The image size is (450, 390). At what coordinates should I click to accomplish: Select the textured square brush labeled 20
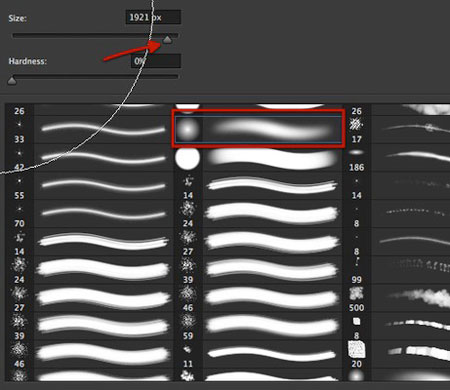pos(397,354)
